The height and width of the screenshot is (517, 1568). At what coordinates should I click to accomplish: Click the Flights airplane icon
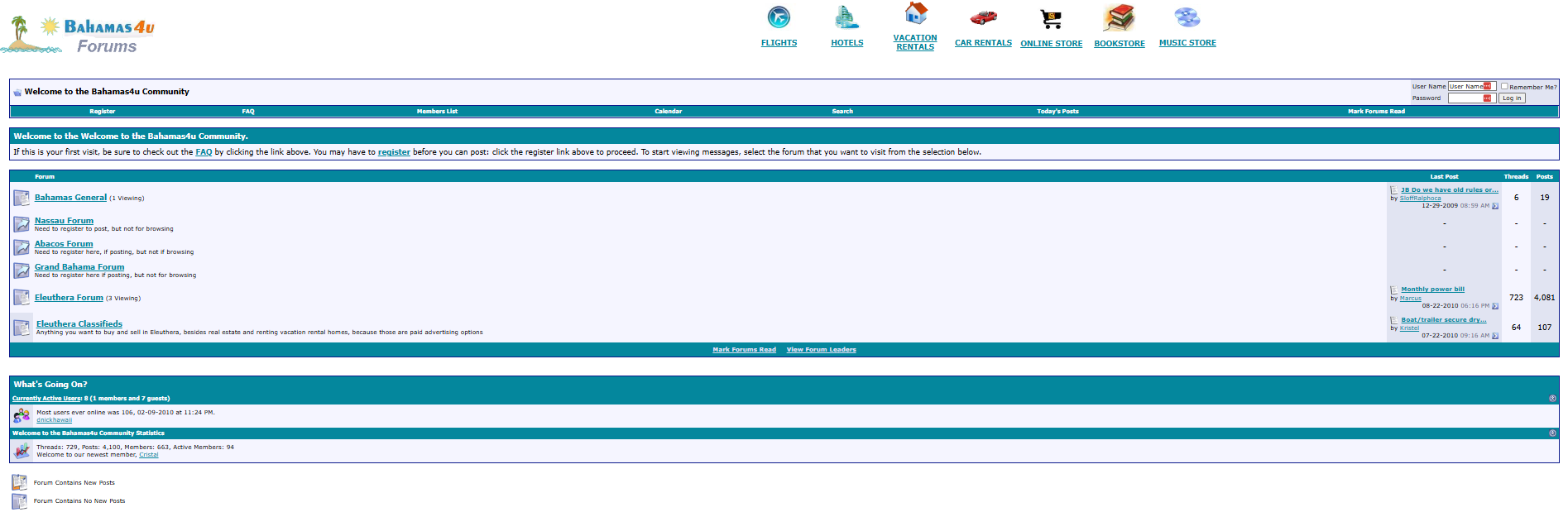pos(779,17)
